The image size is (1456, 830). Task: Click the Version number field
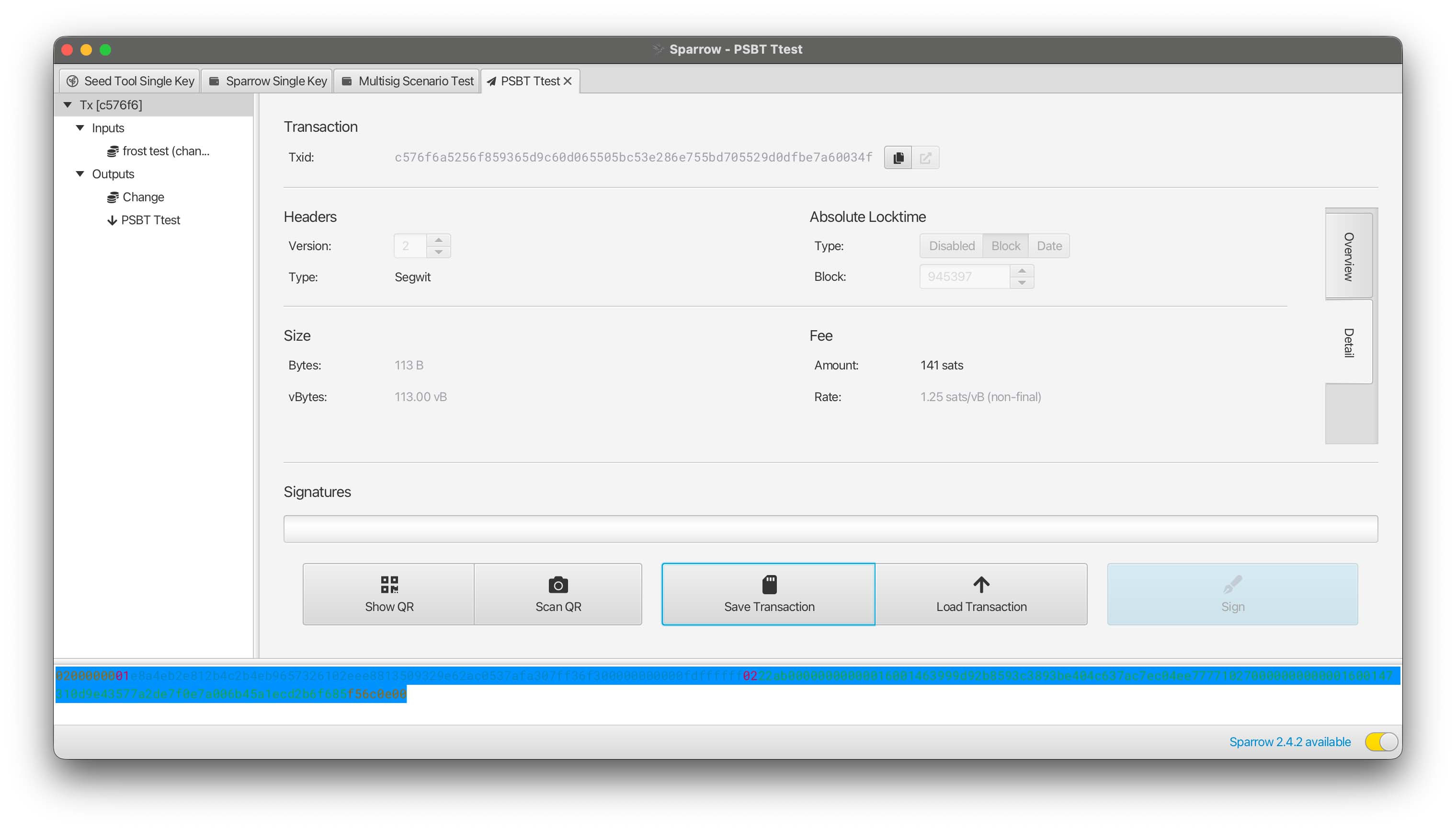click(410, 246)
